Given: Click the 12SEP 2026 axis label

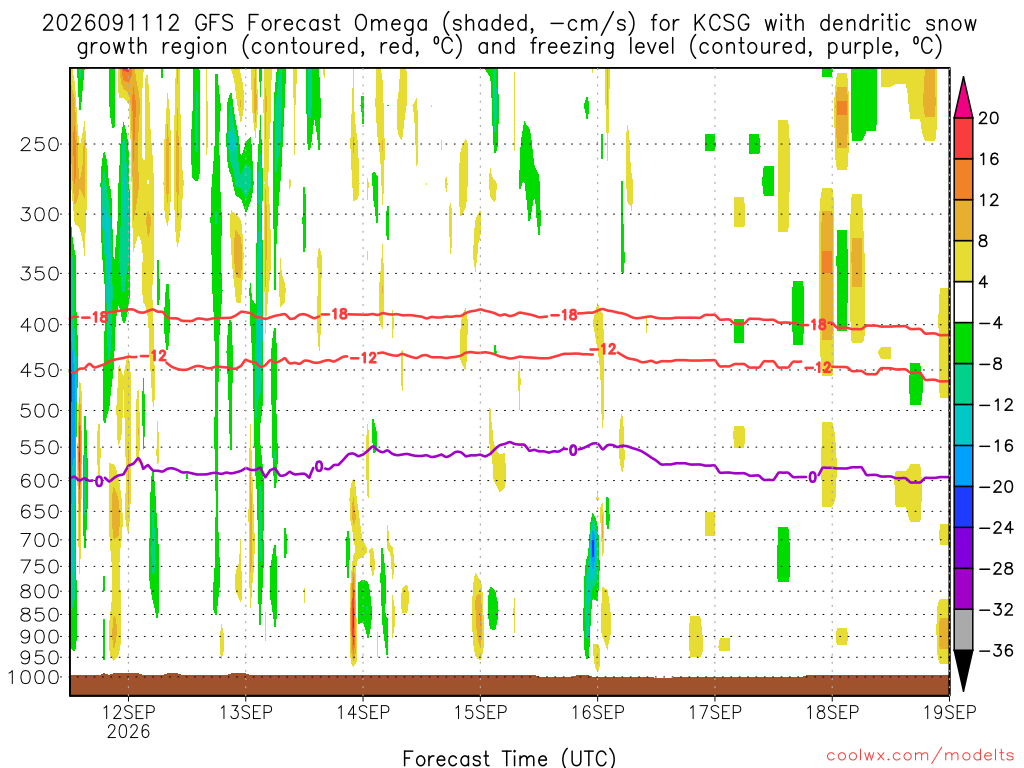Looking at the screenshot, I should click(x=128, y=721).
